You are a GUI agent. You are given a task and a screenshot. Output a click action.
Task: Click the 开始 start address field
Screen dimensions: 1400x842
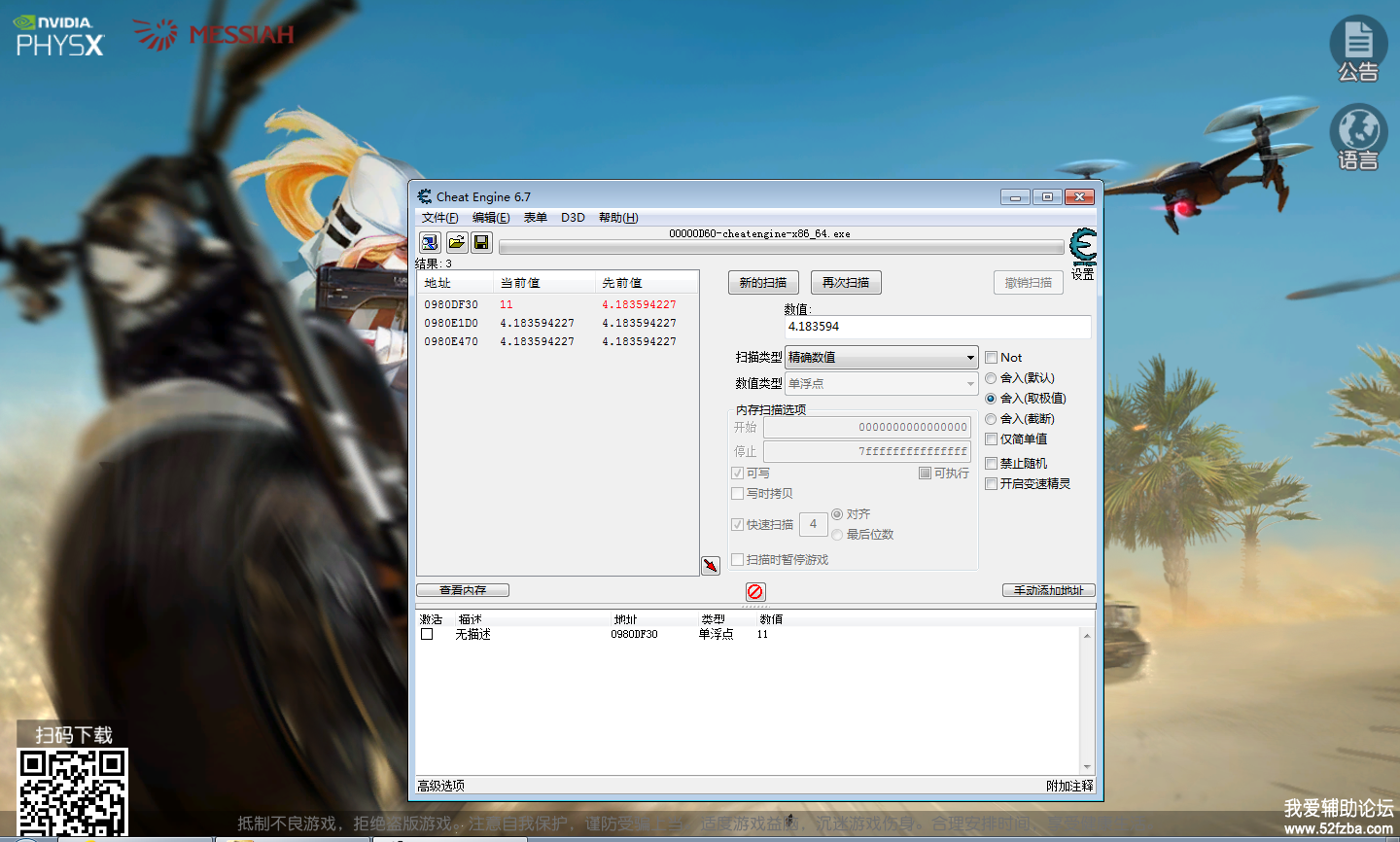click(867, 428)
